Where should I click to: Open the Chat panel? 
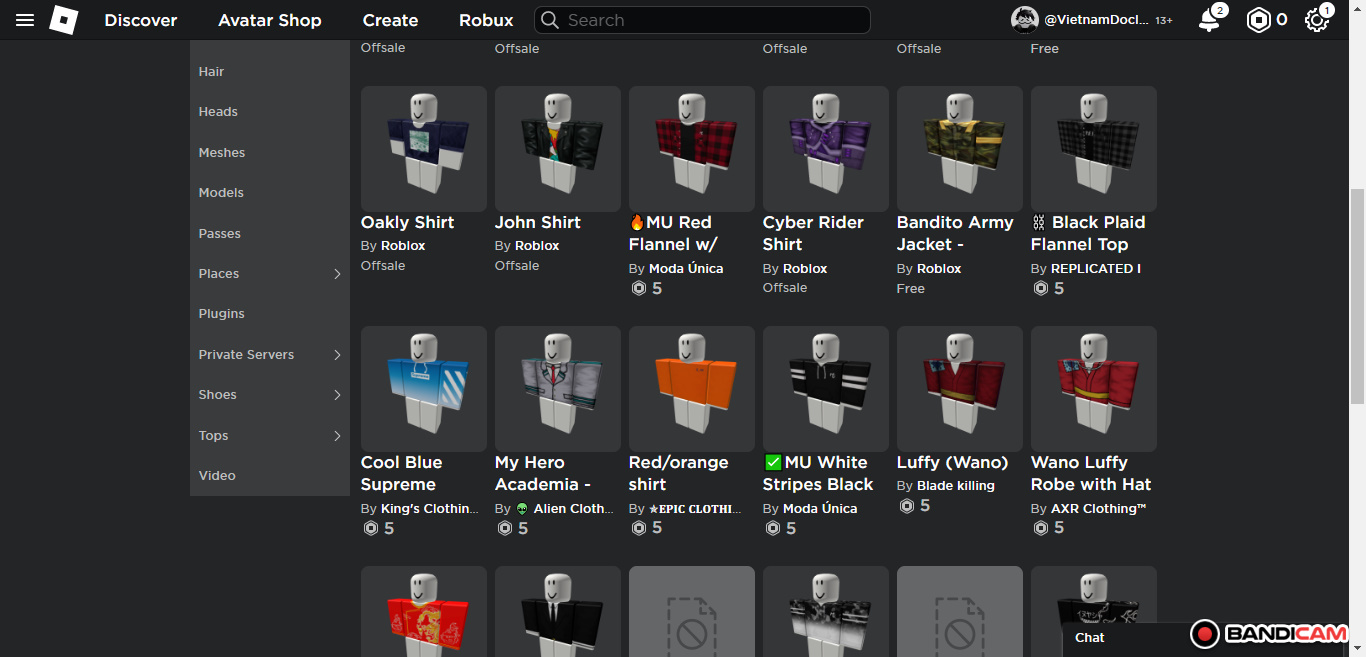coord(1090,637)
